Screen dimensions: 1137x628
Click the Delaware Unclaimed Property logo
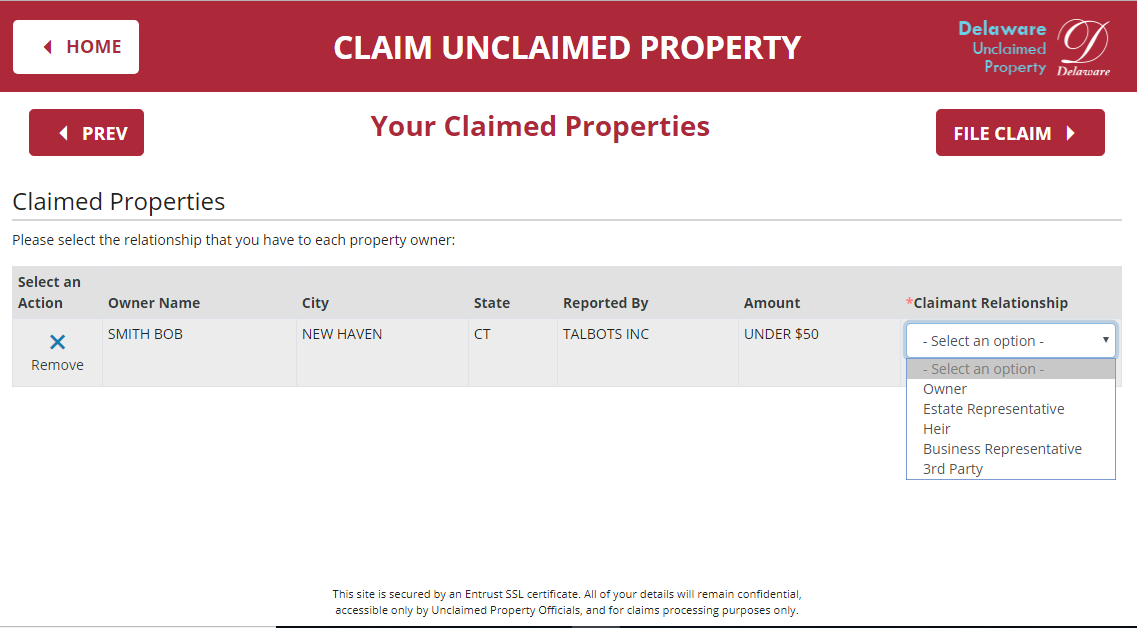[x=1034, y=47]
